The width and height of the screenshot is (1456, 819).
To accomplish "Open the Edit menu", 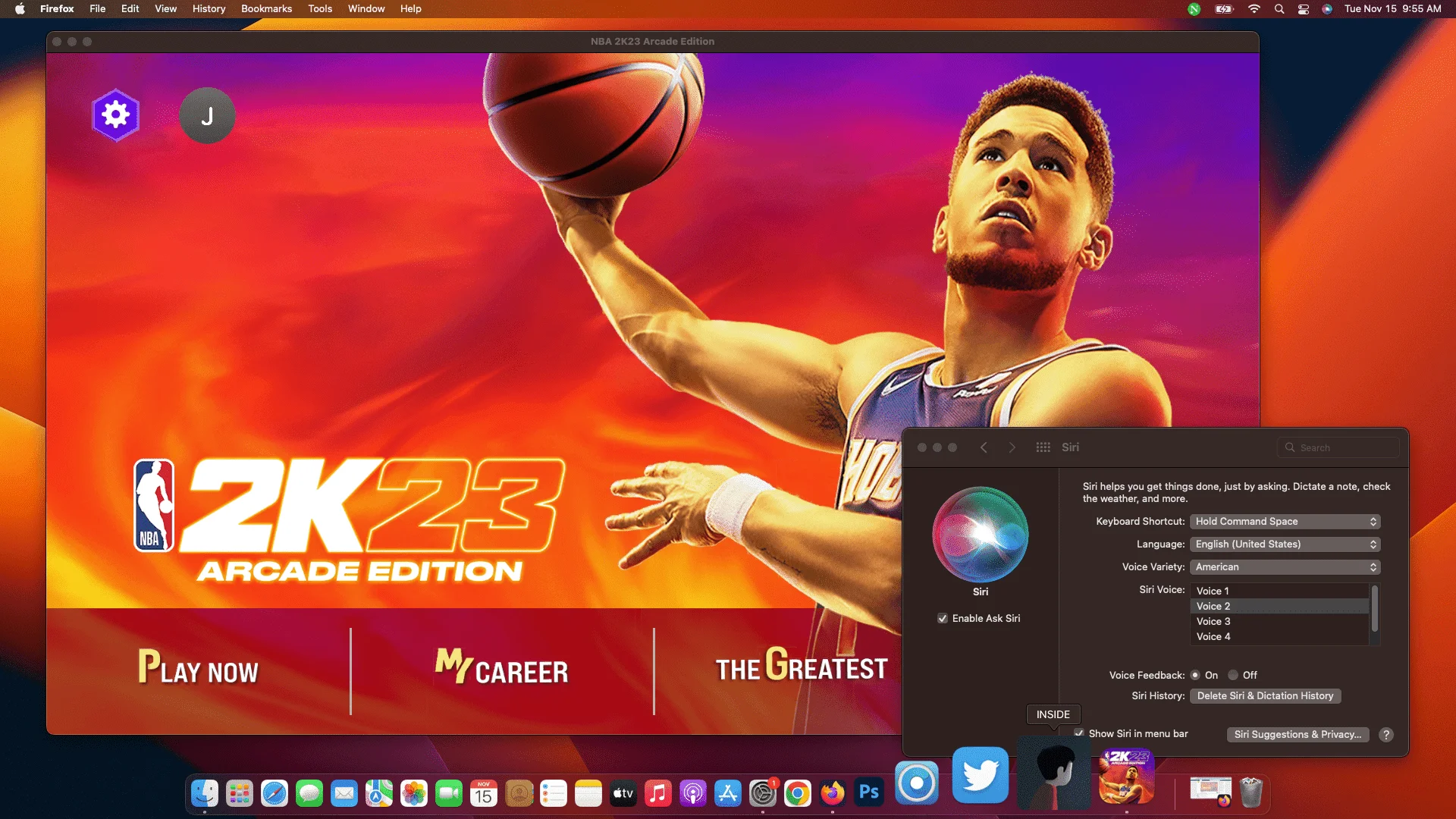I will (130, 9).
